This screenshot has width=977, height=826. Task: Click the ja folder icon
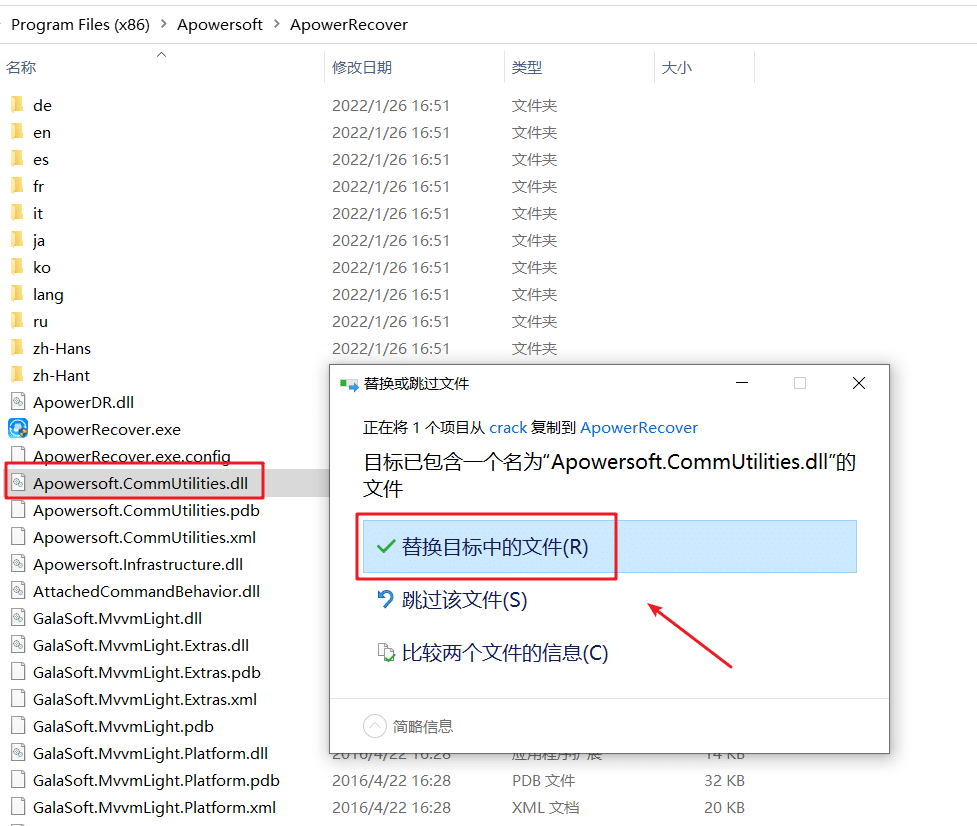[x=17, y=240]
